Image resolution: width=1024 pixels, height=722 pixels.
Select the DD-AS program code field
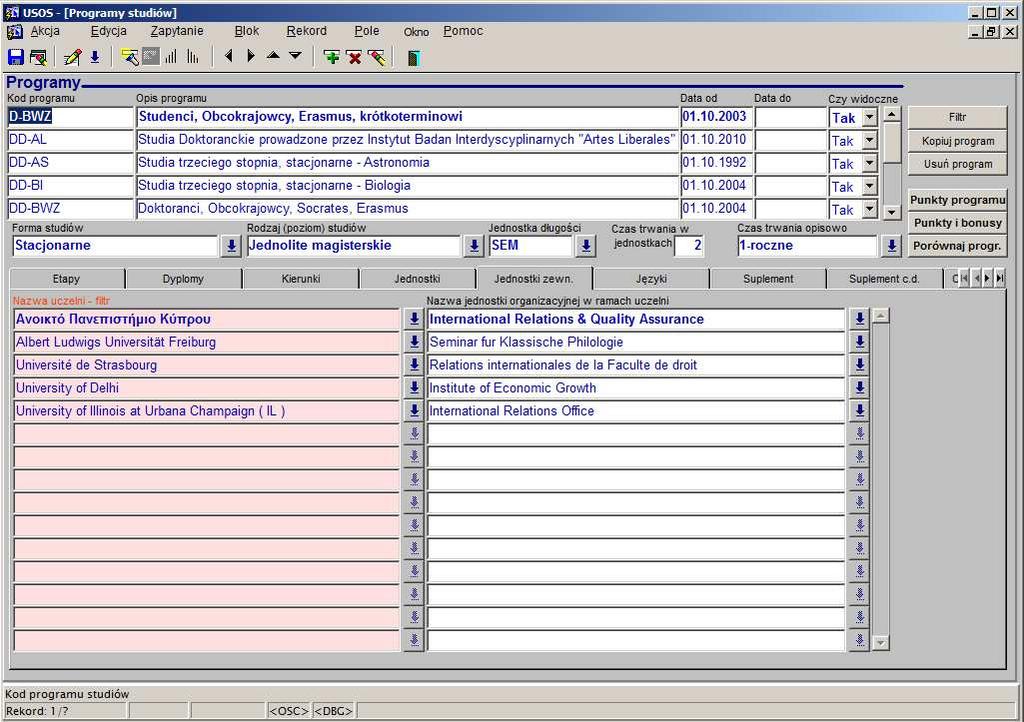(x=71, y=163)
